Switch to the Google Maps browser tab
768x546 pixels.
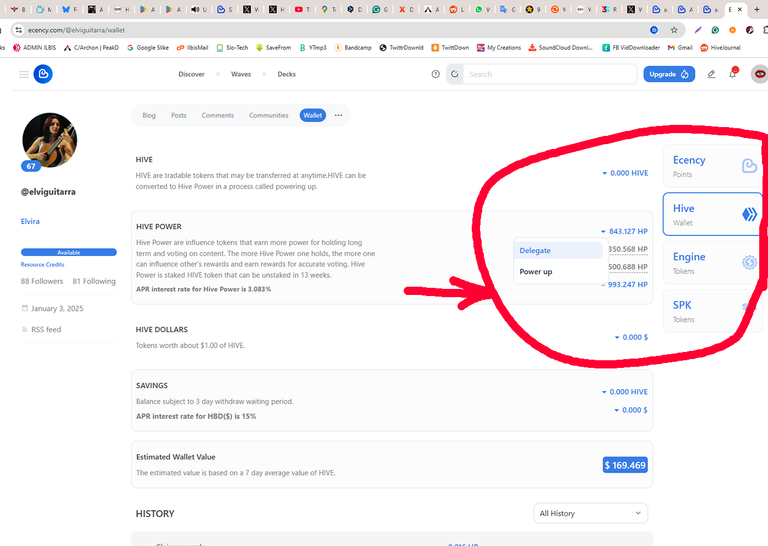(328, 9)
